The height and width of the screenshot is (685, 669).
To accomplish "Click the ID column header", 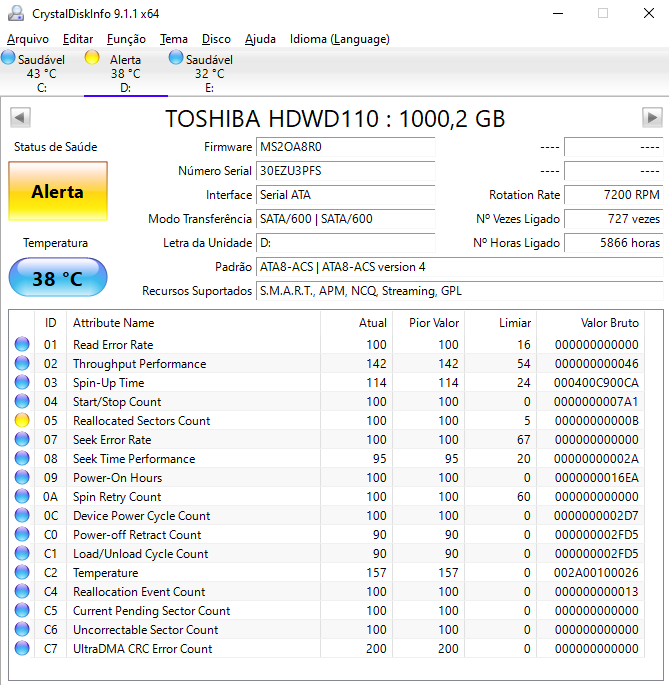I will [x=51, y=323].
